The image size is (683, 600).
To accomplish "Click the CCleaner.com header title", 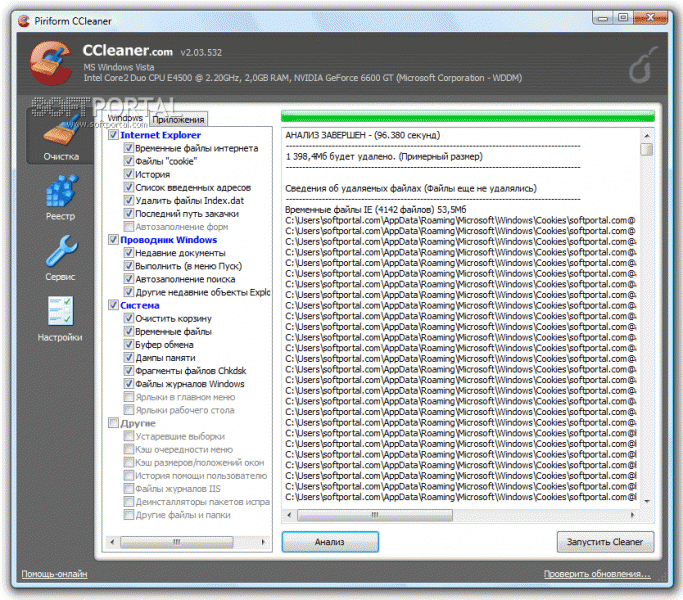I will [127, 51].
